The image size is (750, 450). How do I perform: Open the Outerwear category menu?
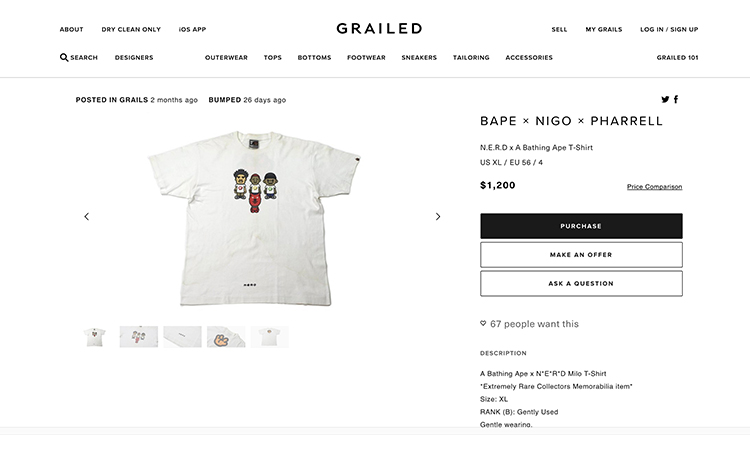coord(226,58)
